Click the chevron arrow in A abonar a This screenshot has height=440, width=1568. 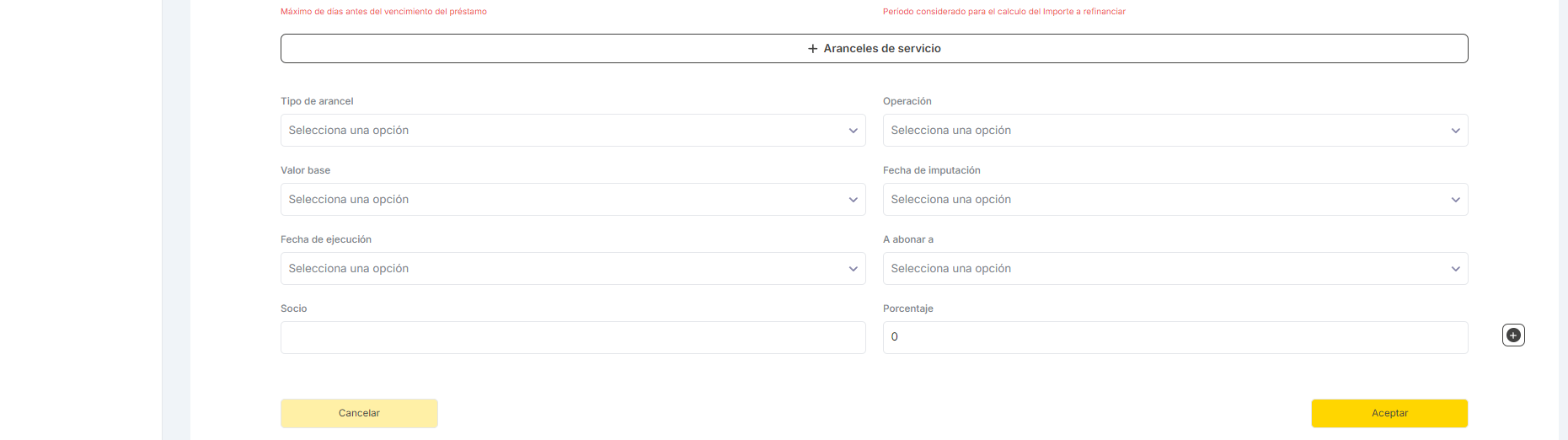pos(1455,269)
